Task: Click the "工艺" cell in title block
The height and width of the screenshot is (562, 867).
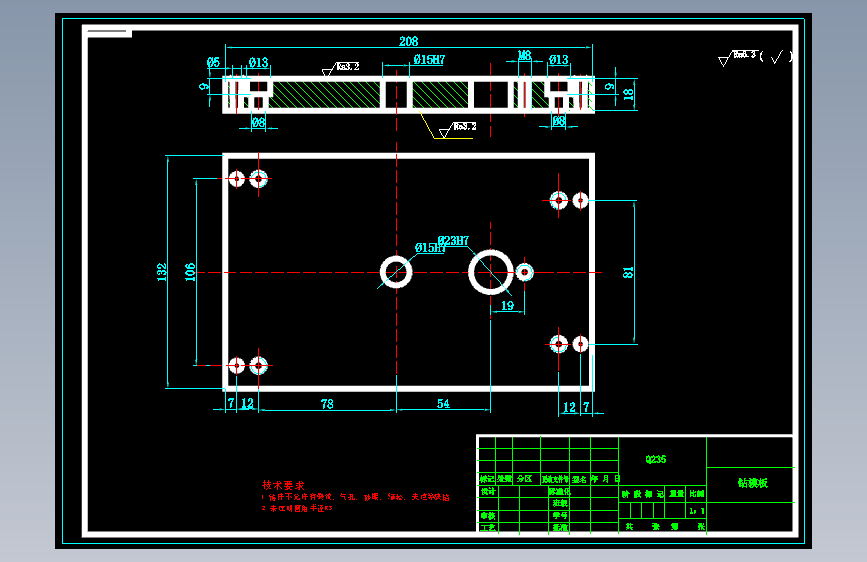Action: [488, 528]
